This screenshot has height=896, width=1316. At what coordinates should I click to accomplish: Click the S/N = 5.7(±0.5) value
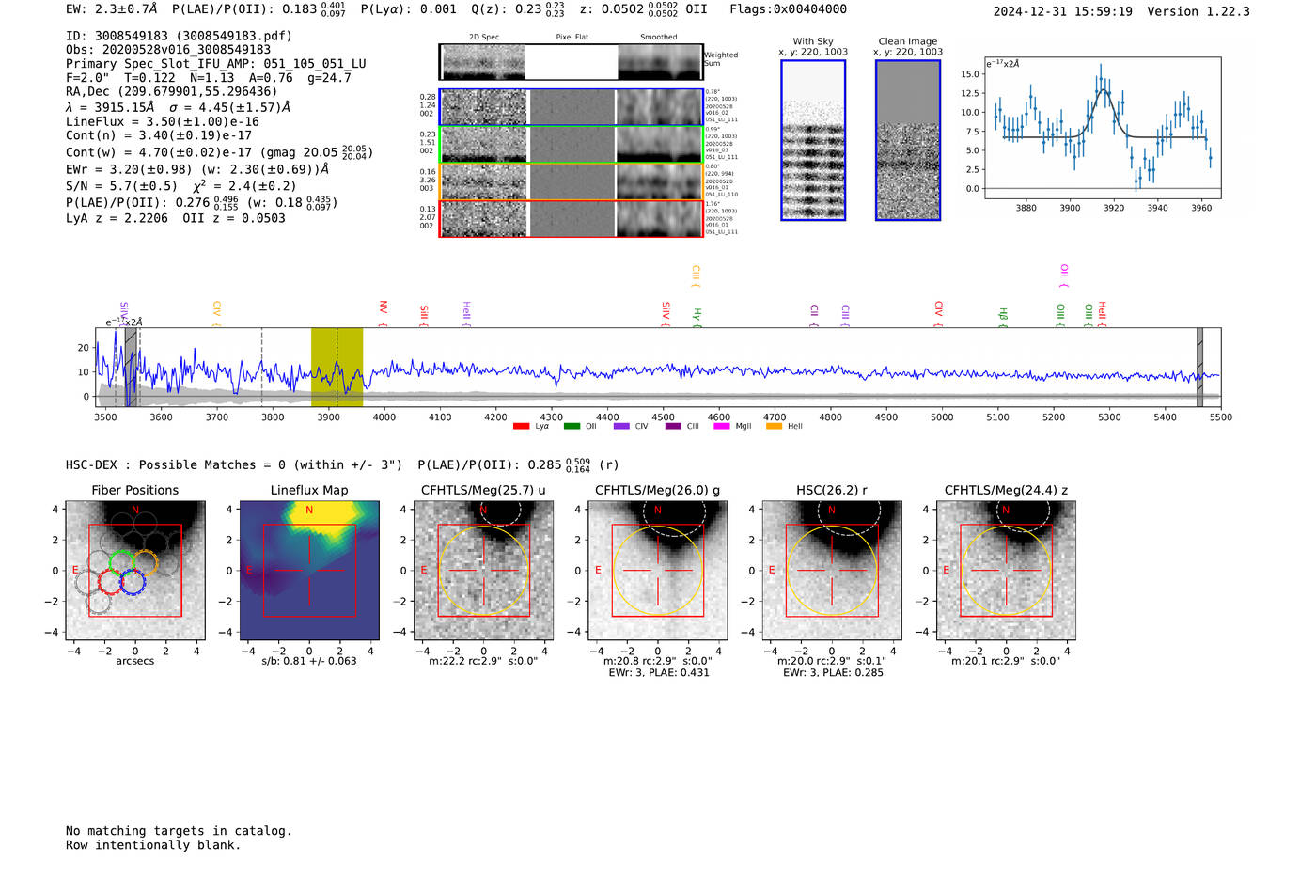point(121,186)
